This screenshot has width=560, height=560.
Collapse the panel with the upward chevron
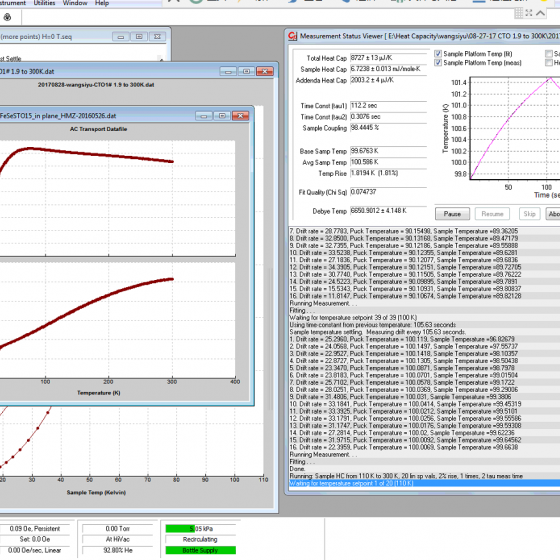click(x=540, y=14)
